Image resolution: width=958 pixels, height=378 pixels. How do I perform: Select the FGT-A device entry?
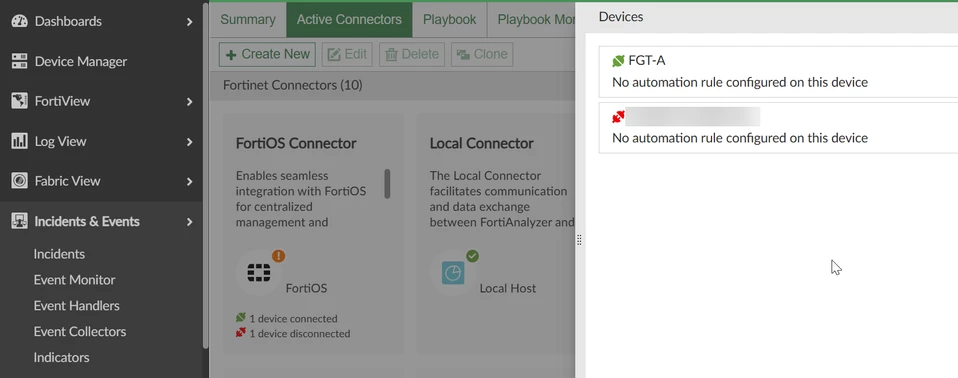tap(778, 71)
